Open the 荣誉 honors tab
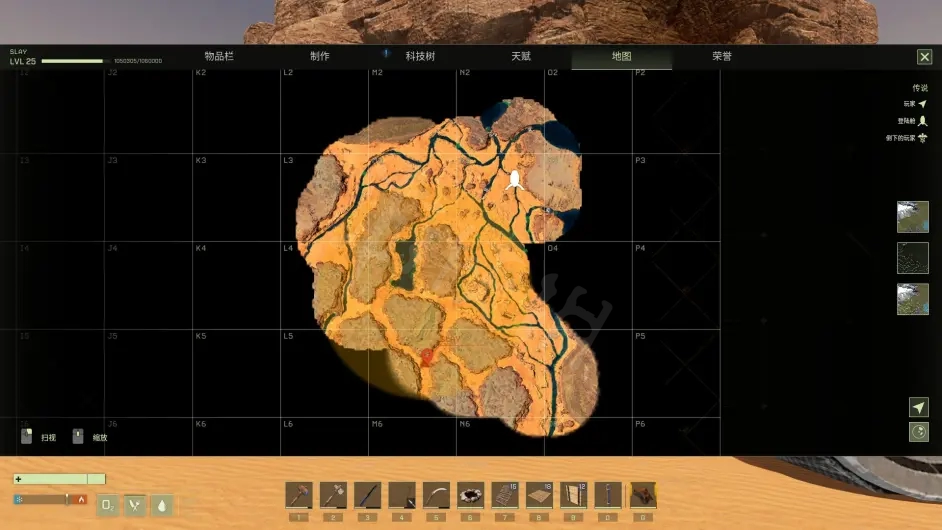The height and width of the screenshot is (530, 942). [722, 57]
